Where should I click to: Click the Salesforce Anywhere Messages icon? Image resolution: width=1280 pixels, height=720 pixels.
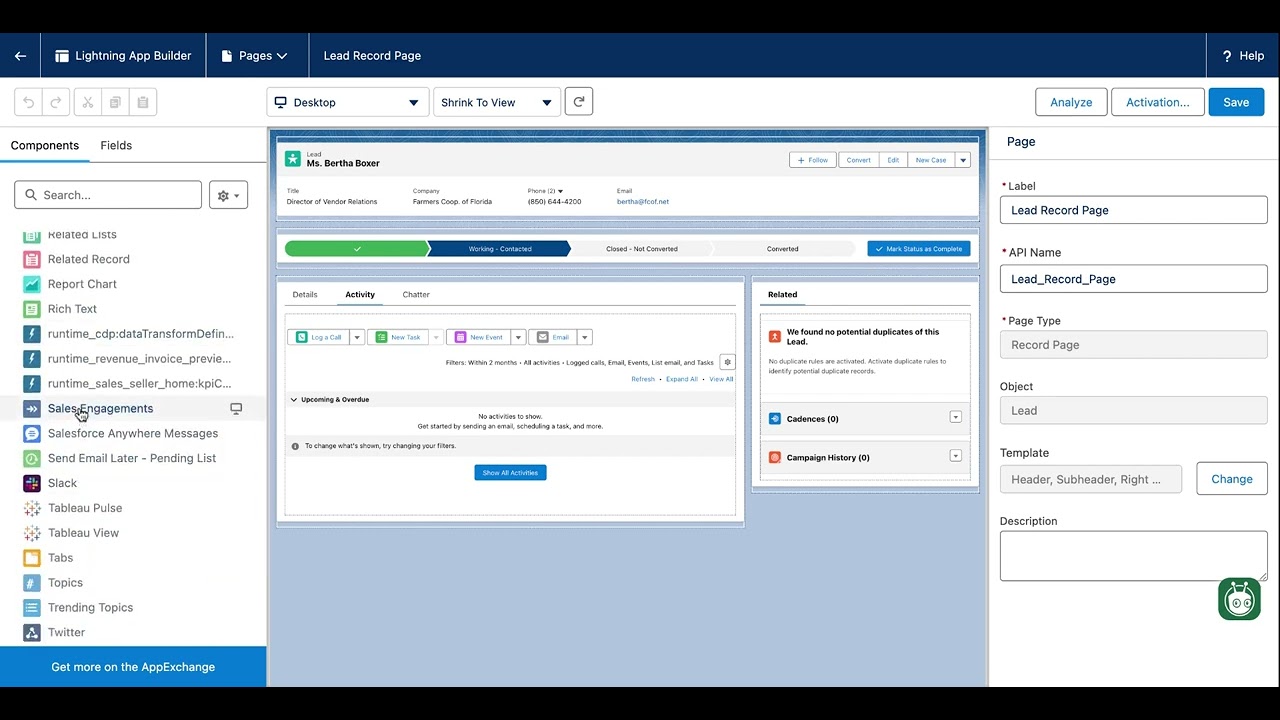point(32,433)
